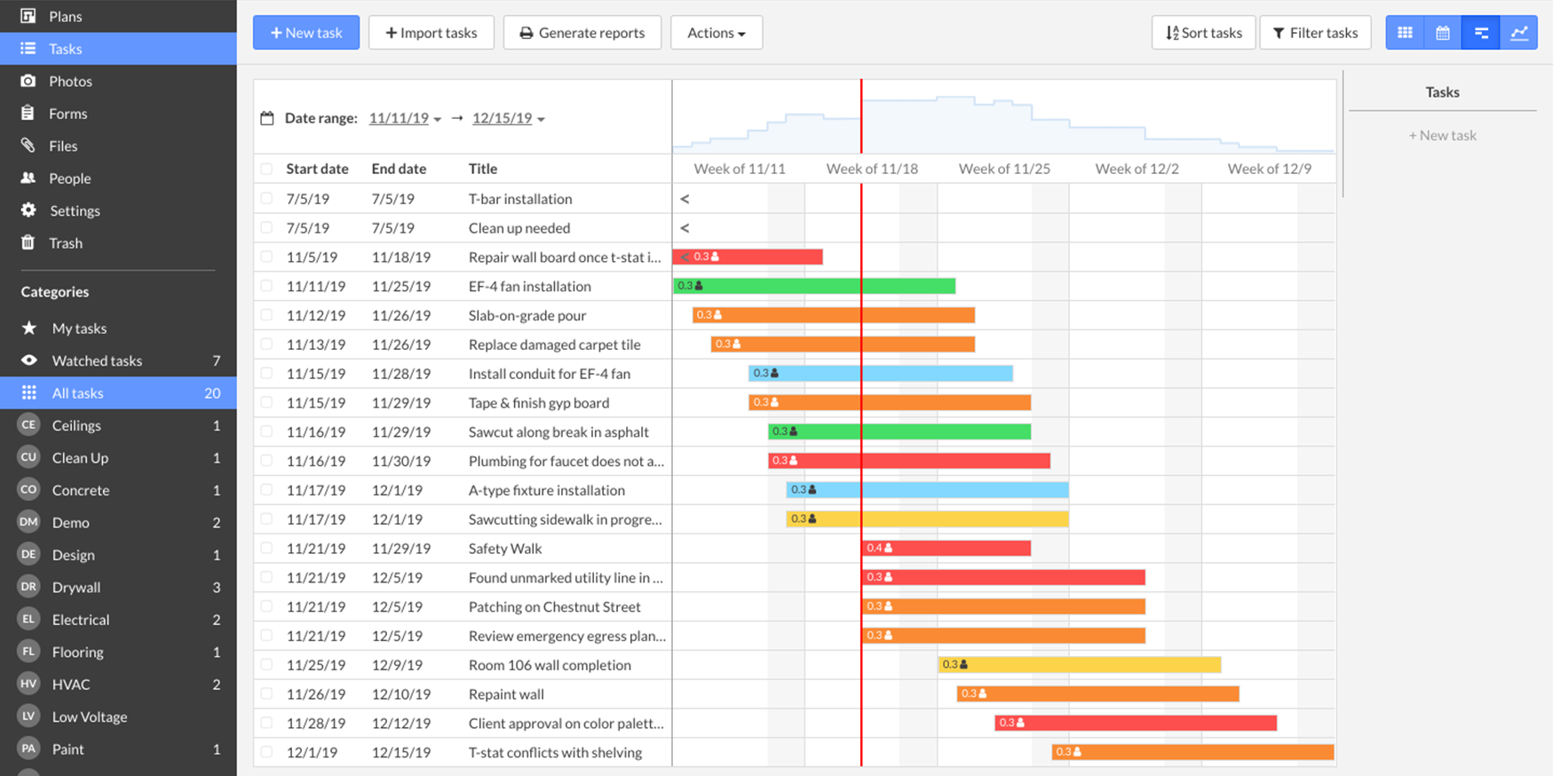
Task: Click the Drywall category badge icon
Action: (28, 587)
